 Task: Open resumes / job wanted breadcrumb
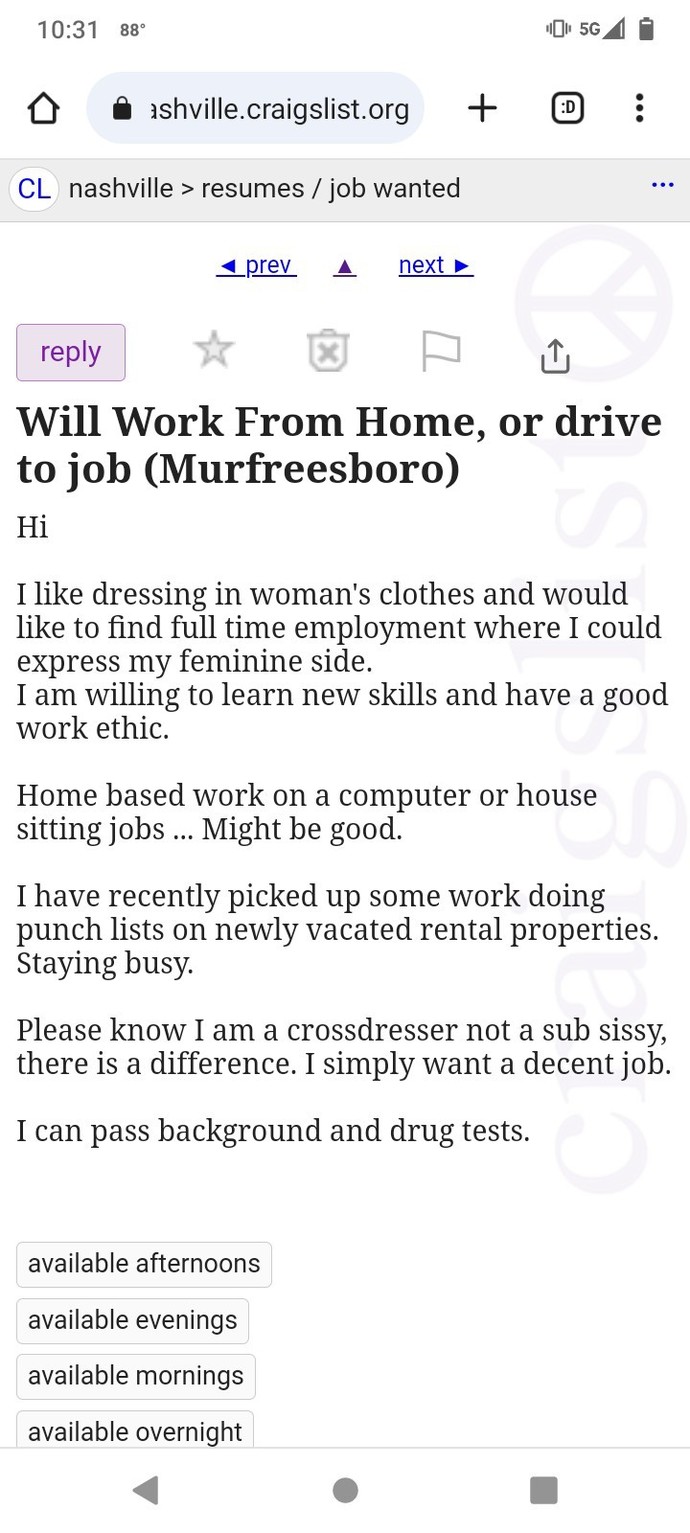click(331, 188)
